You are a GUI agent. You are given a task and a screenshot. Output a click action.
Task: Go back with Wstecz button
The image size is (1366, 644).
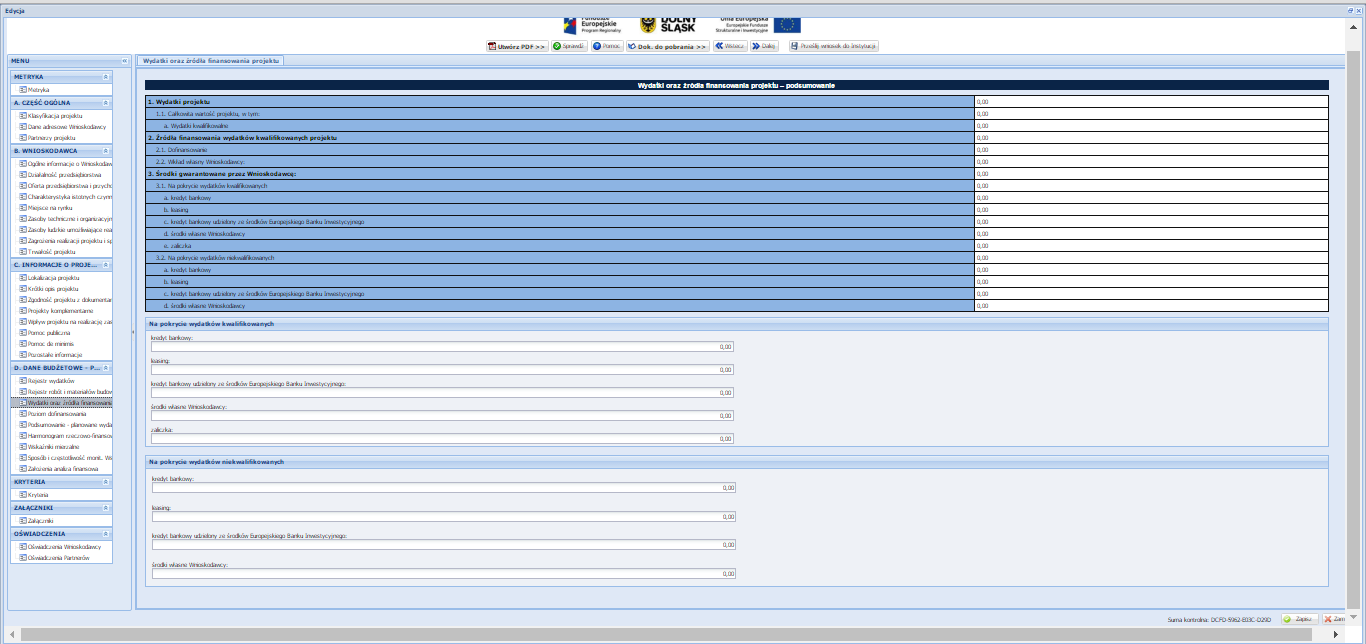(729, 46)
